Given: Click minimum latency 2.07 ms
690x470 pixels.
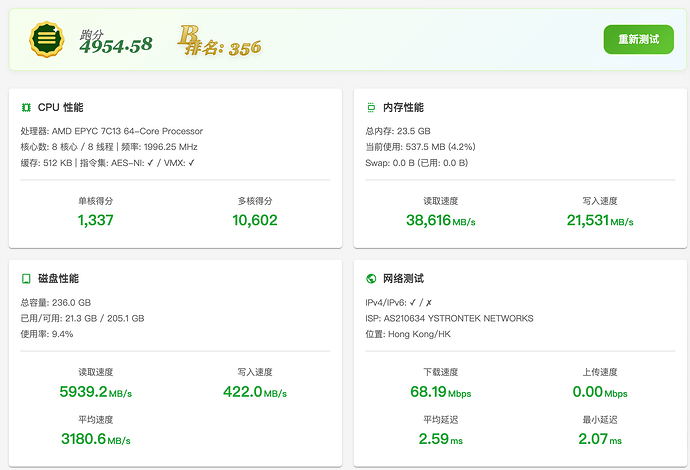Looking at the screenshot, I should (600, 439).
